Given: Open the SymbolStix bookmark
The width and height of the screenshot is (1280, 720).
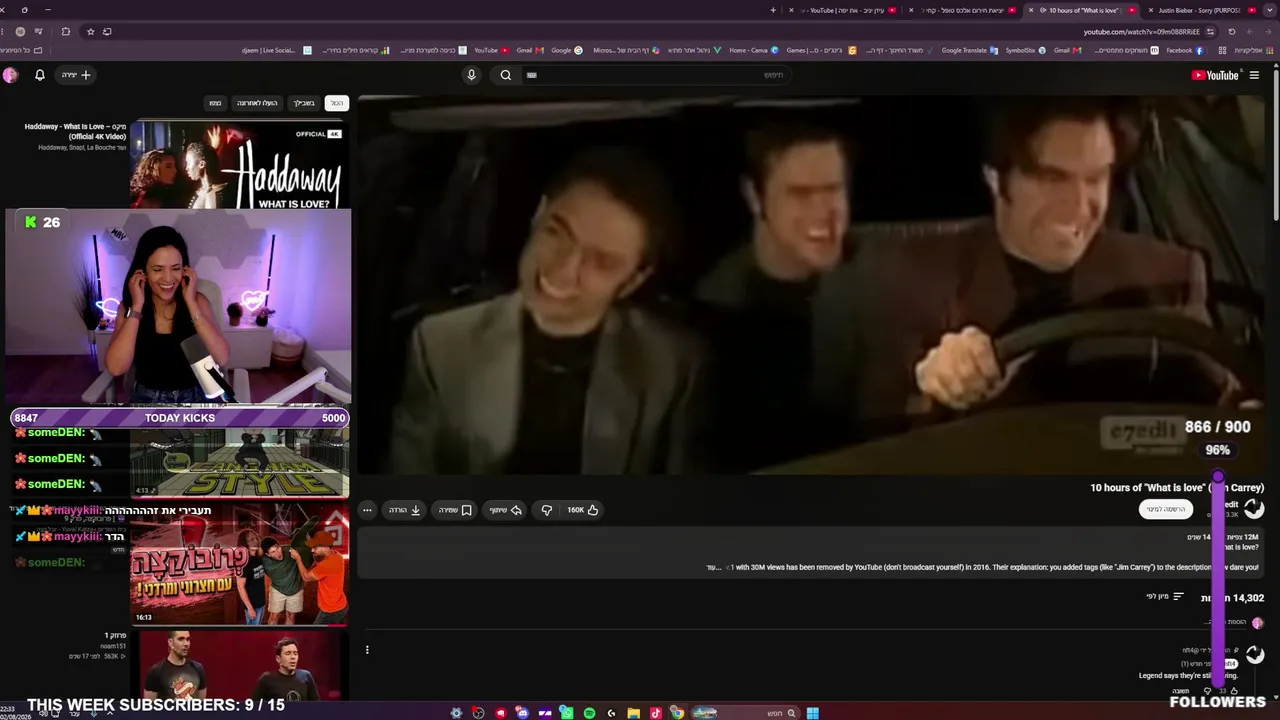Looking at the screenshot, I should (x=1026, y=50).
